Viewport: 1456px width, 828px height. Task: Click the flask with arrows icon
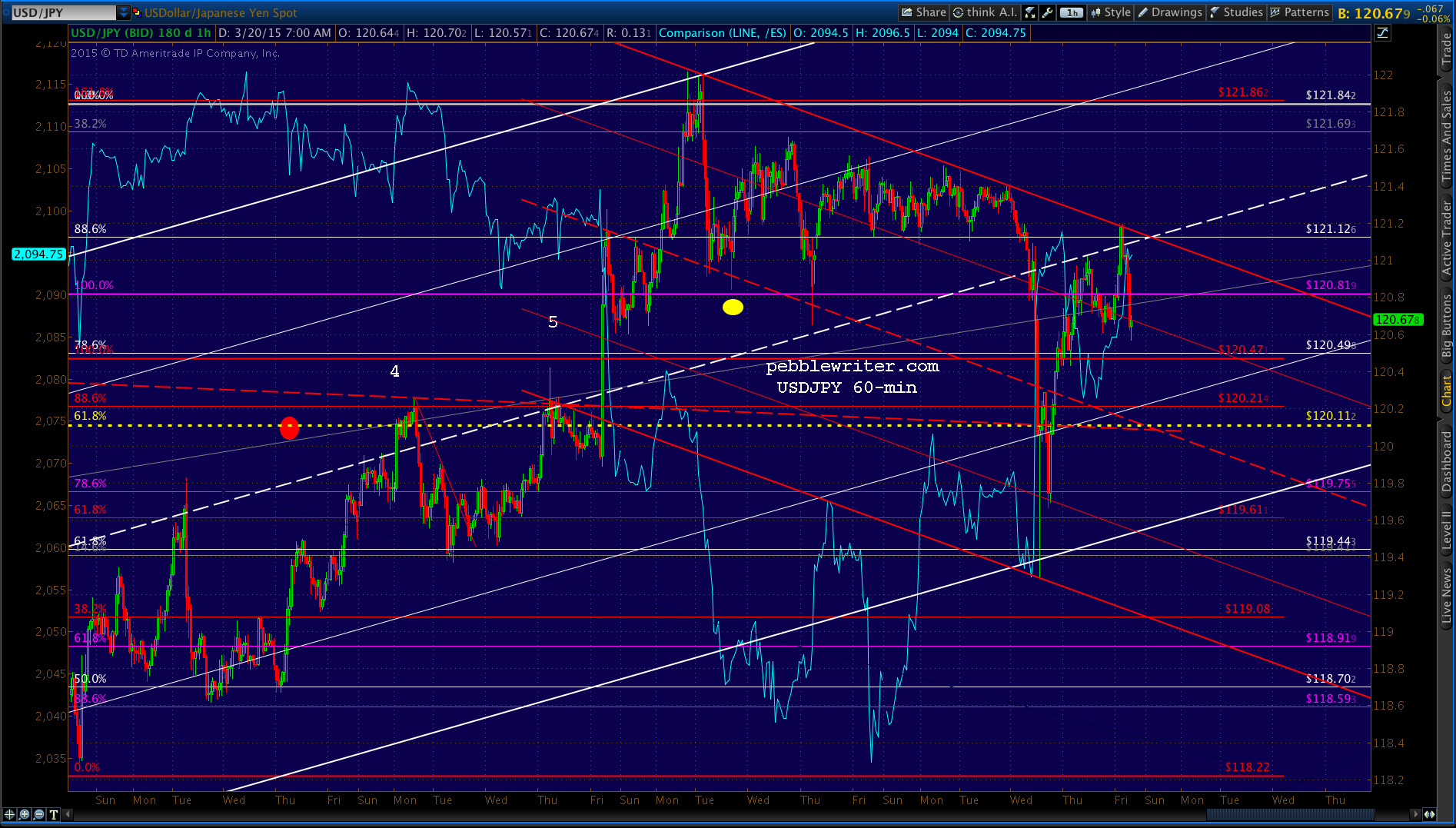(1030, 12)
